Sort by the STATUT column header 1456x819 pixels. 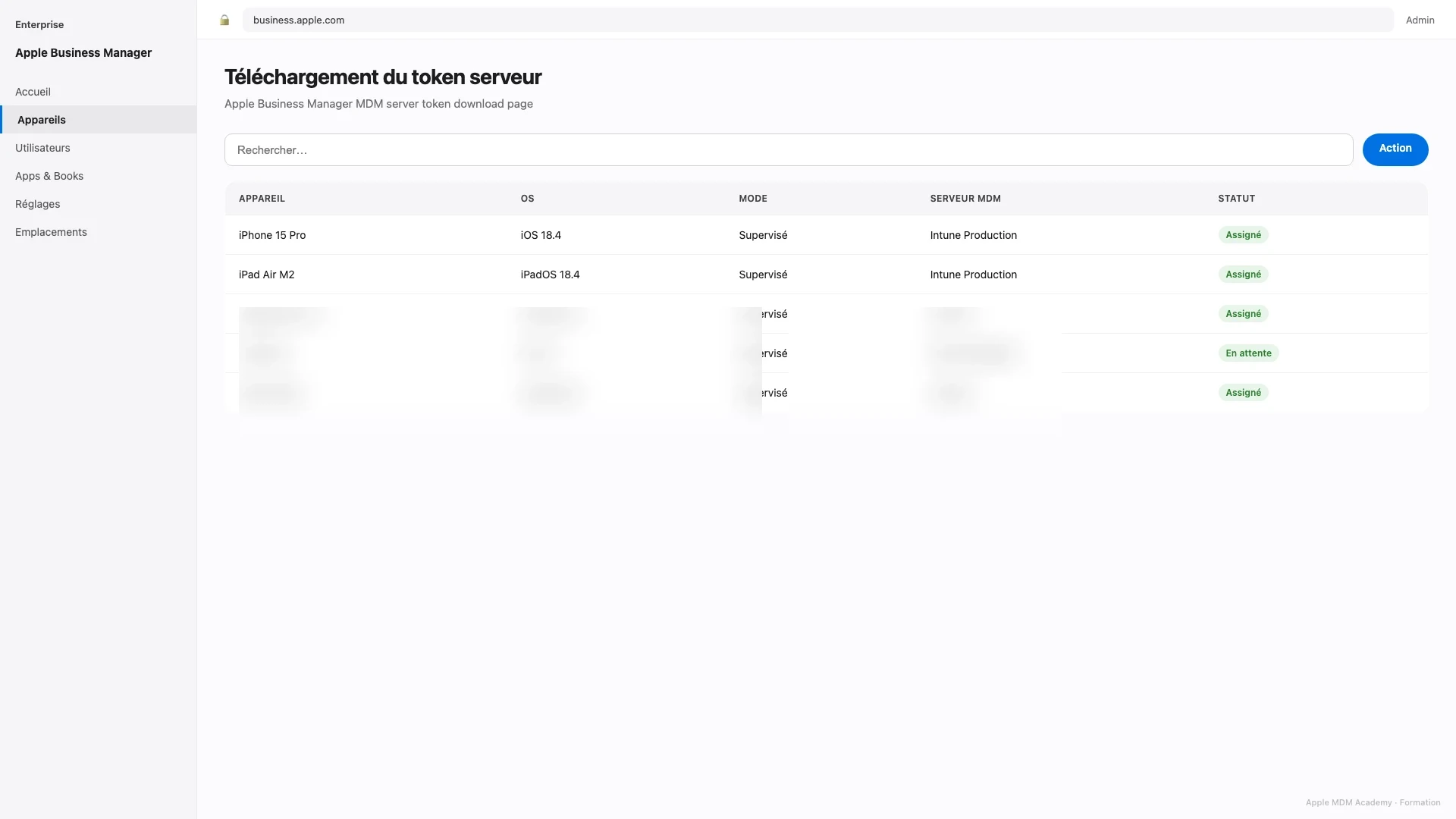tap(1236, 199)
